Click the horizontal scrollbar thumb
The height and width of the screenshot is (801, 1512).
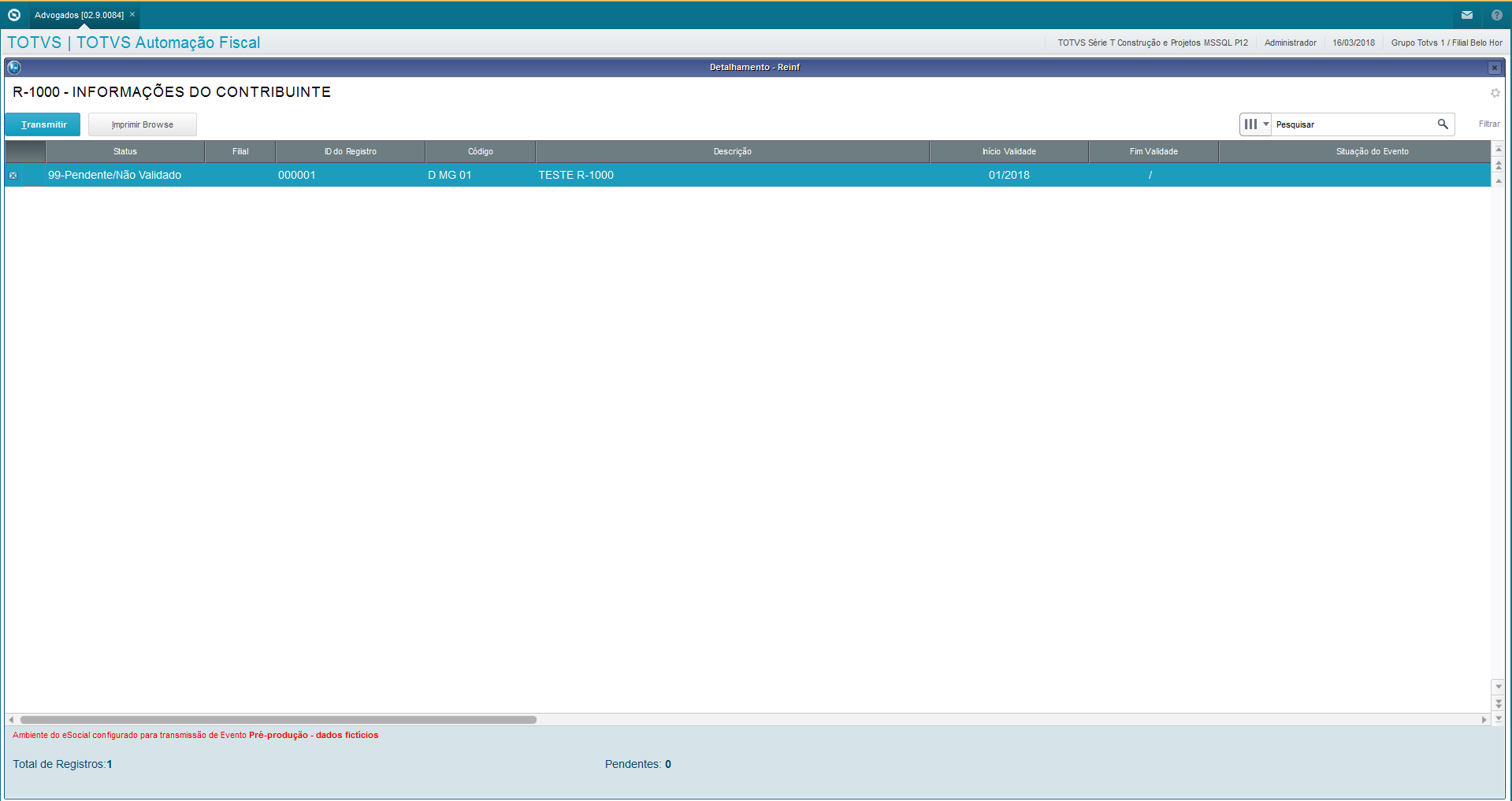(278, 720)
